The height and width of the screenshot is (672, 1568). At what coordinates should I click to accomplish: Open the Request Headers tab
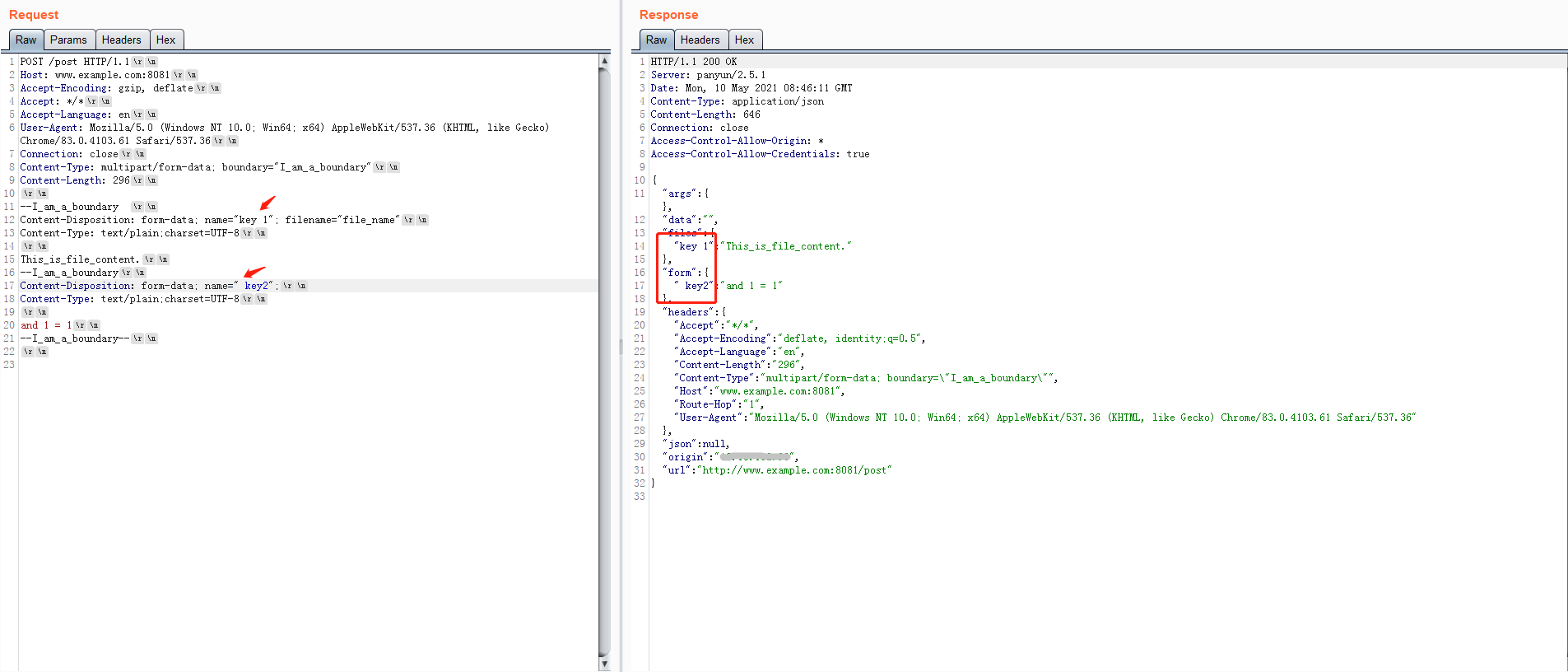(x=121, y=40)
